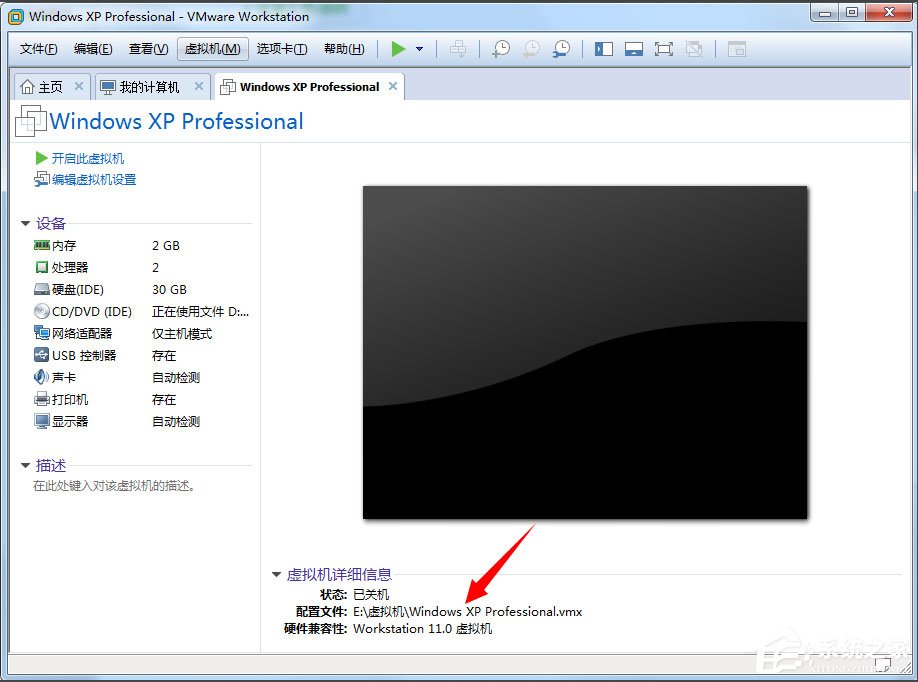918x682 pixels.
Task: Open the 虚拟机(M) menu
Action: coord(211,48)
